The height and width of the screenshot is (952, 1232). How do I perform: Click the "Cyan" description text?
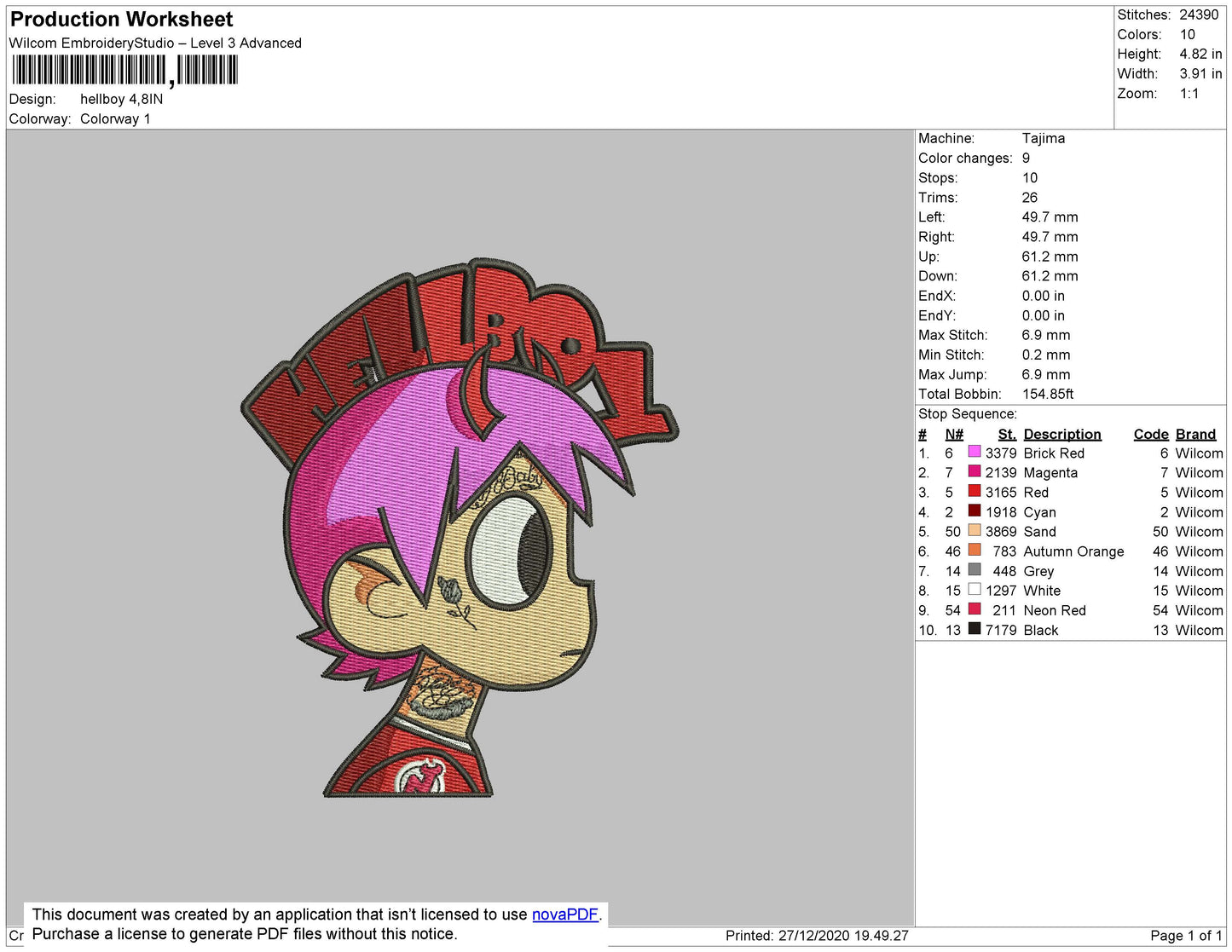tap(1039, 512)
